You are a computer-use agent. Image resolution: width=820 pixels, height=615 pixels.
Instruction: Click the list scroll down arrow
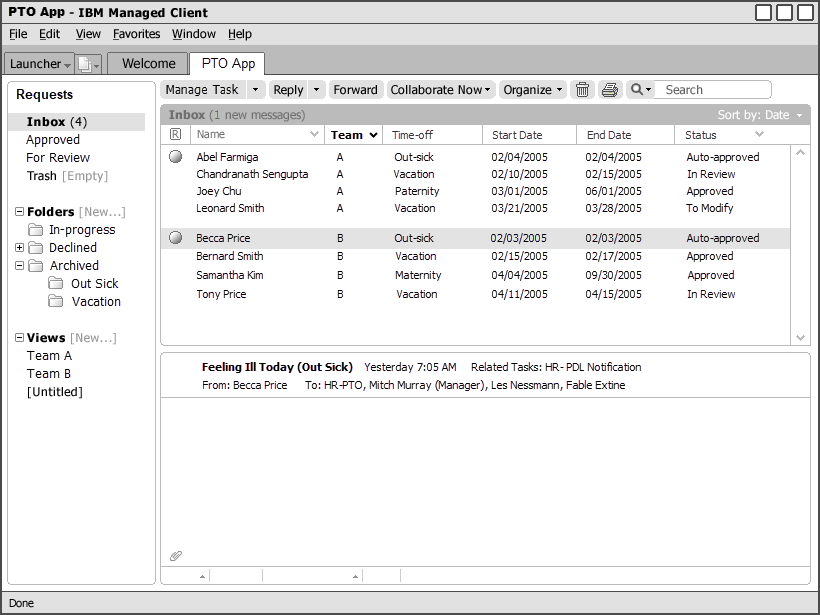[800, 338]
